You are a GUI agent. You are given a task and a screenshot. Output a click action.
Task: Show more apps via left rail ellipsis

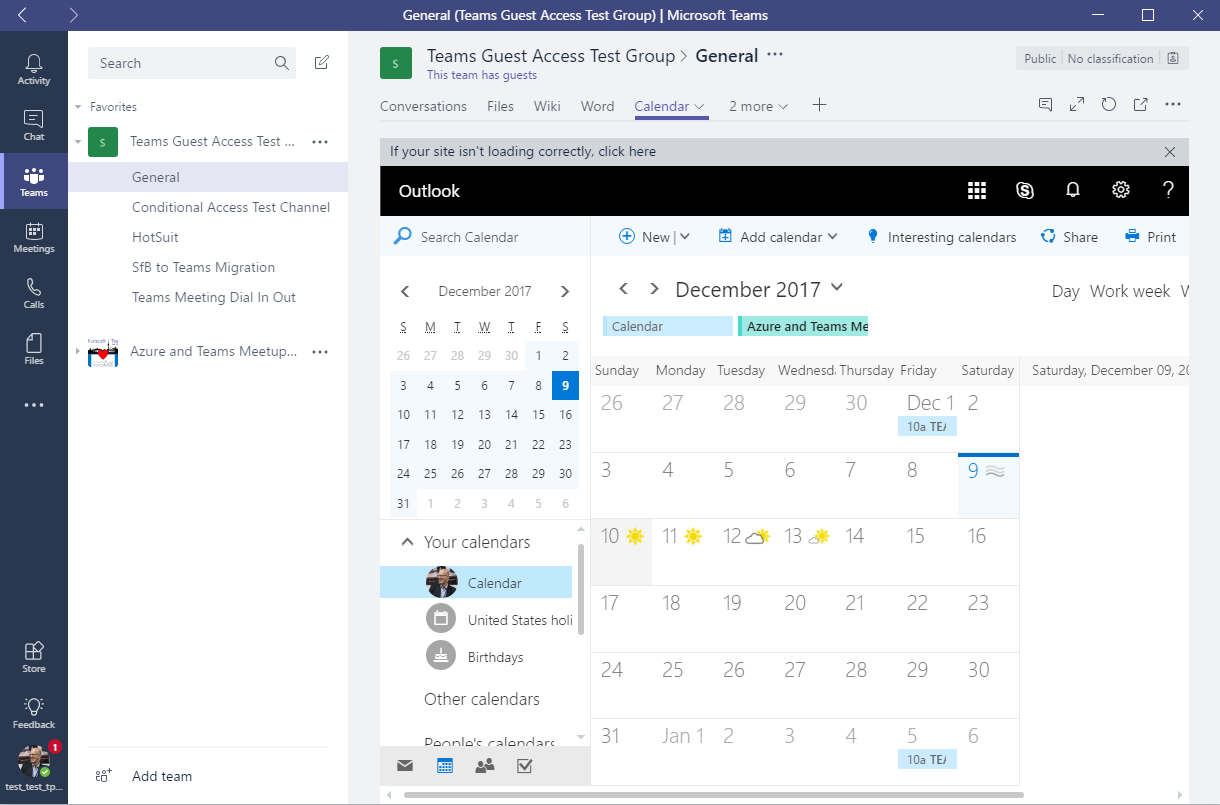pyautogui.click(x=34, y=405)
